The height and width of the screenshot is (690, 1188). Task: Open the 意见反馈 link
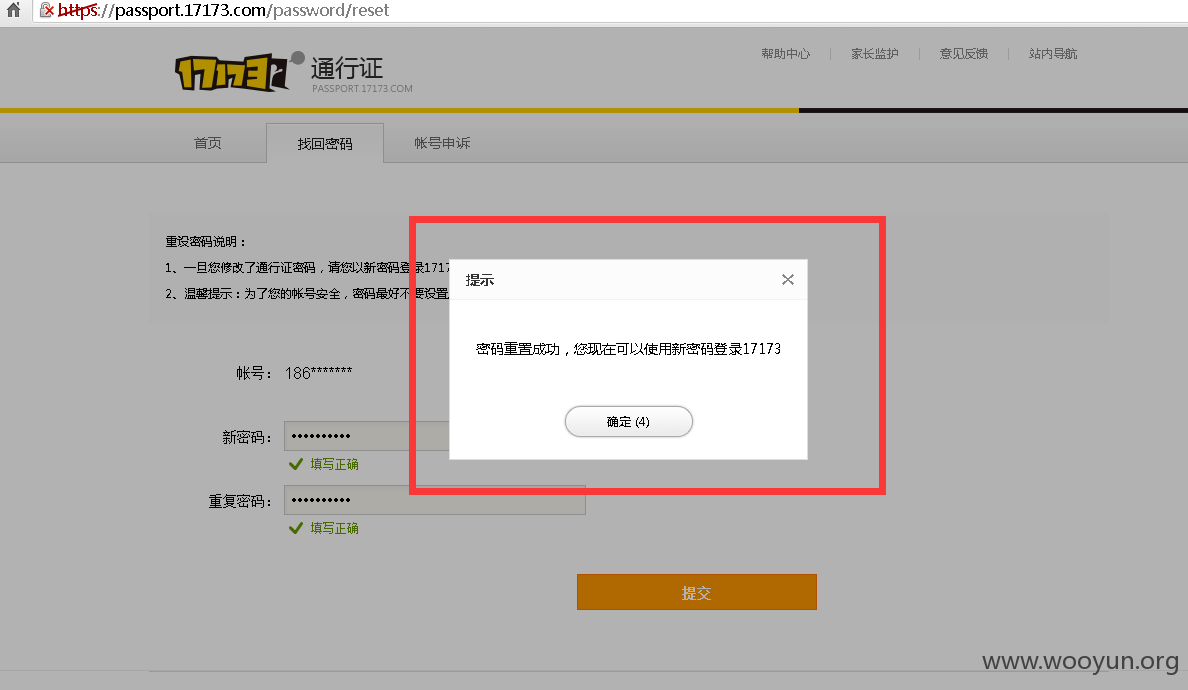(x=964, y=54)
